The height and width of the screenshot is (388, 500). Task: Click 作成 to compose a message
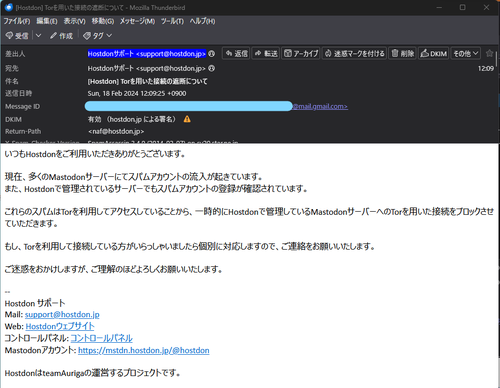61,36
